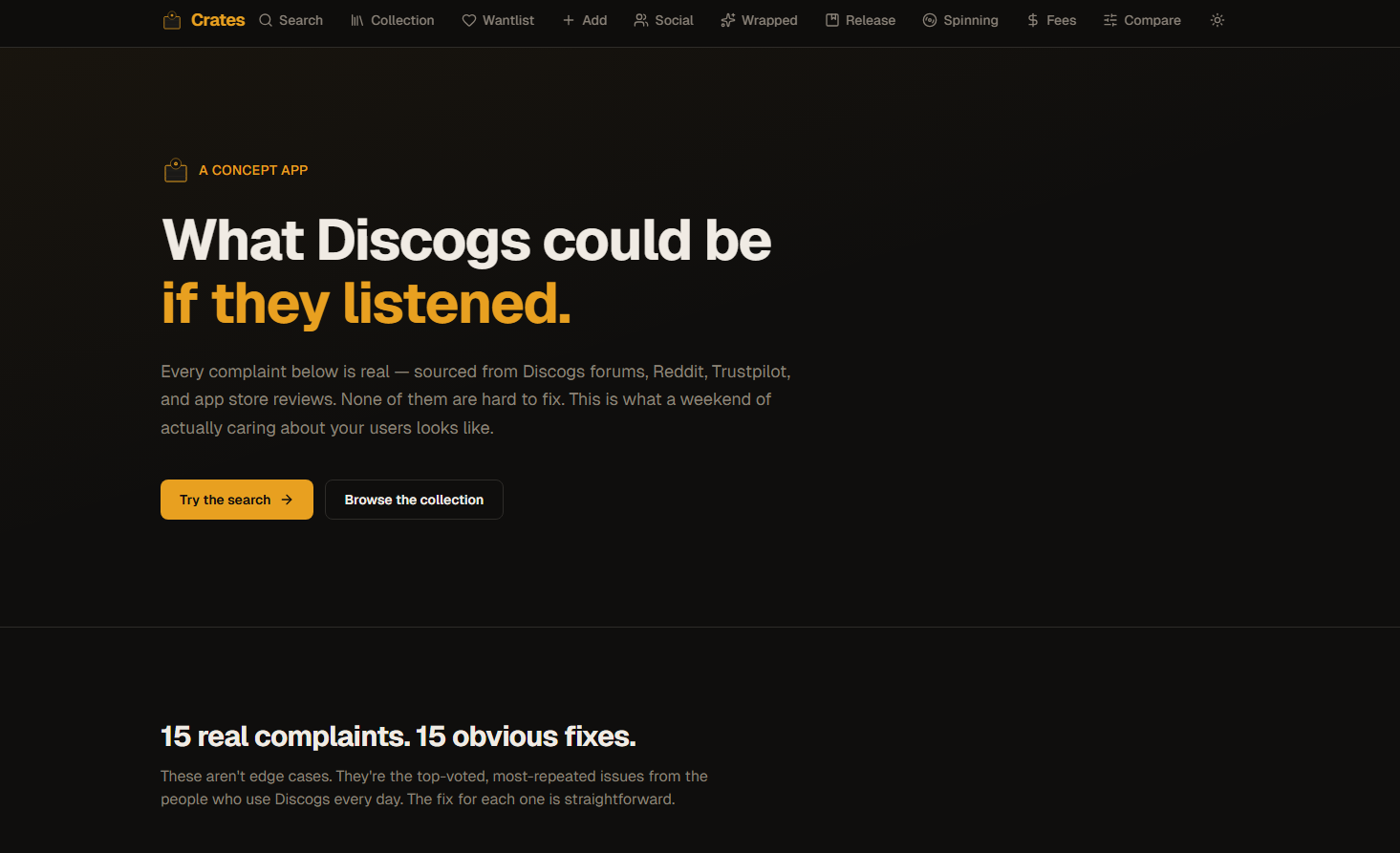
Task: Click the heading "What Discogs could be"
Action: click(466, 240)
